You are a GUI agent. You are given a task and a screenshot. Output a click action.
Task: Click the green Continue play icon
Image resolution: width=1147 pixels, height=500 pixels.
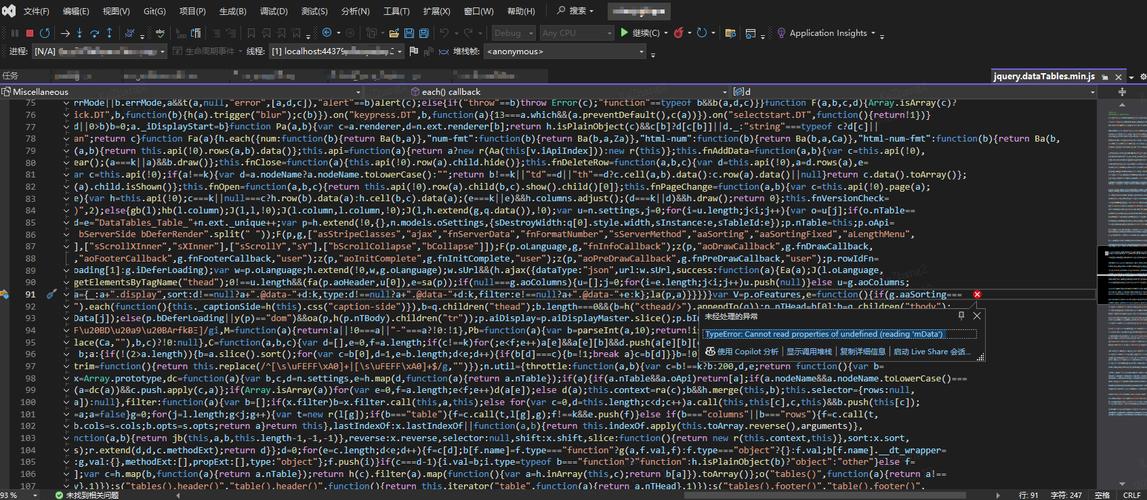tap(624, 33)
